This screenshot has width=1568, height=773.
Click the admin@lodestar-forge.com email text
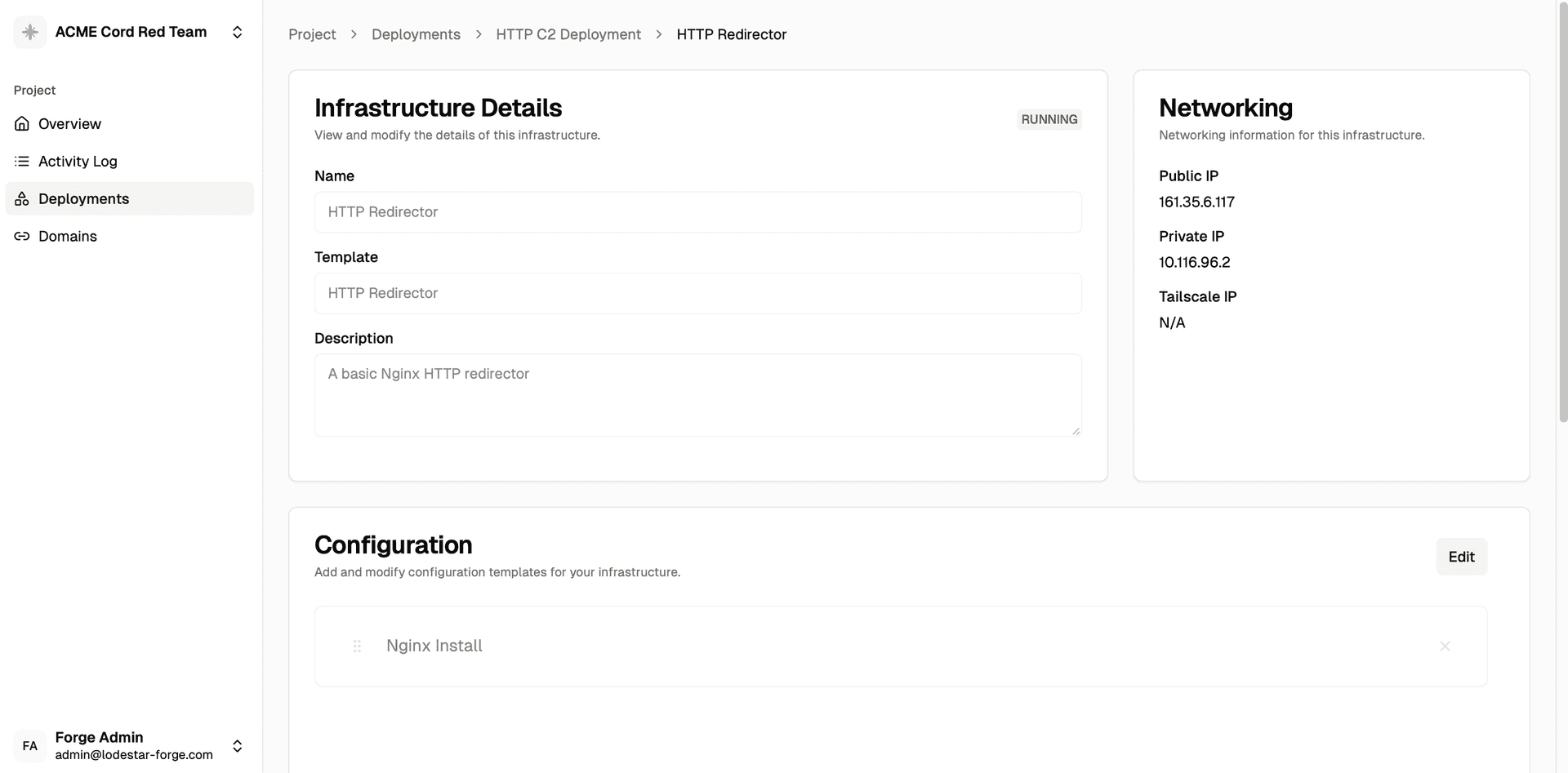[x=134, y=755]
